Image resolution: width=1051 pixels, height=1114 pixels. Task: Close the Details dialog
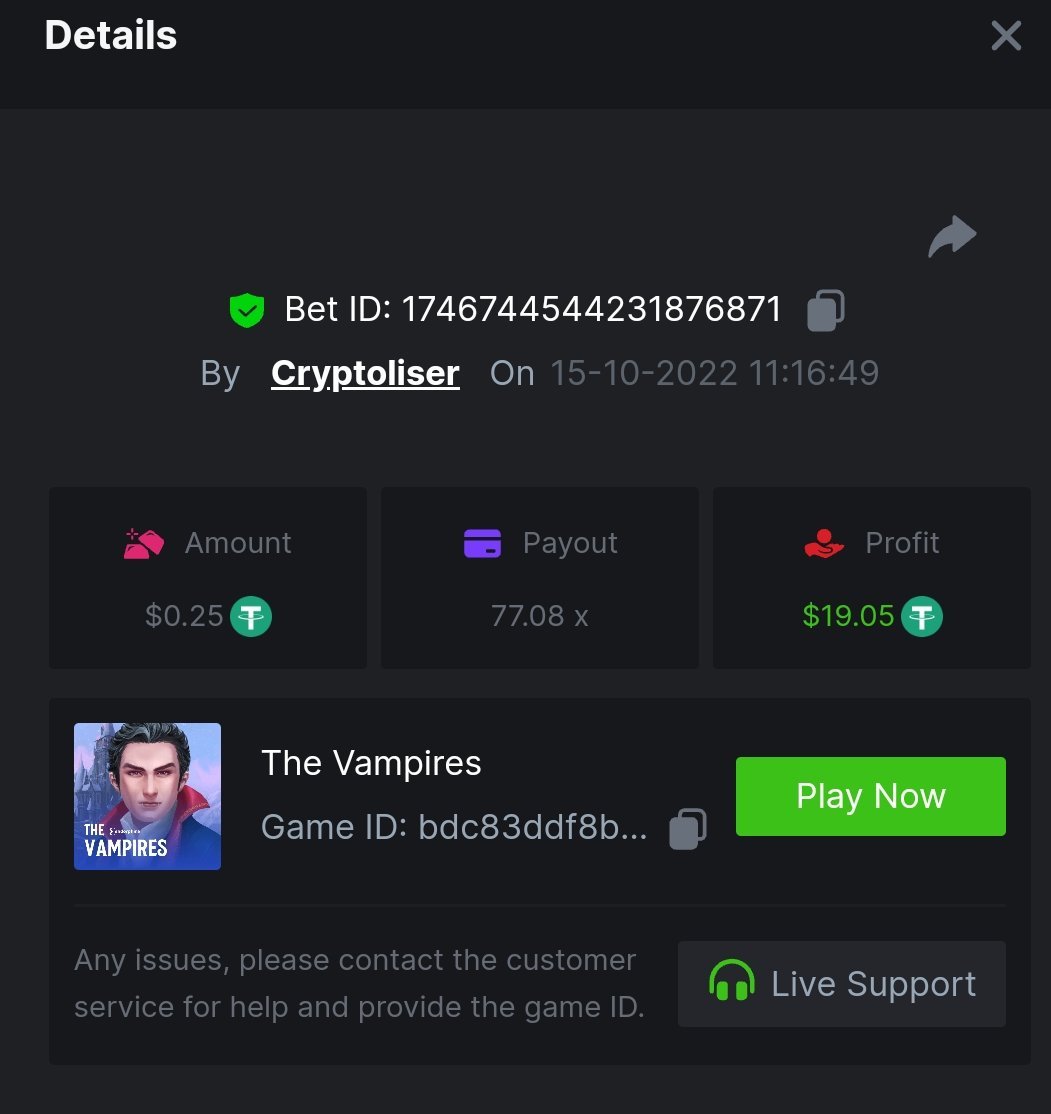point(1005,37)
